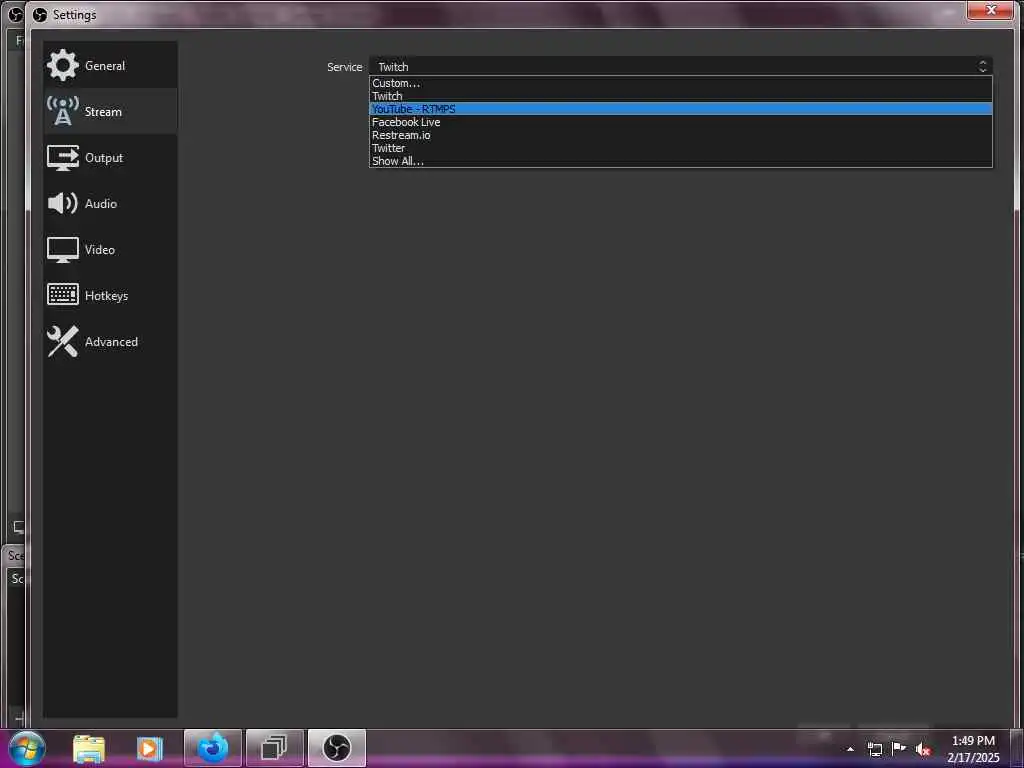Click the OBS logo in Settings title bar
This screenshot has width=1024, height=768.
click(x=40, y=14)
